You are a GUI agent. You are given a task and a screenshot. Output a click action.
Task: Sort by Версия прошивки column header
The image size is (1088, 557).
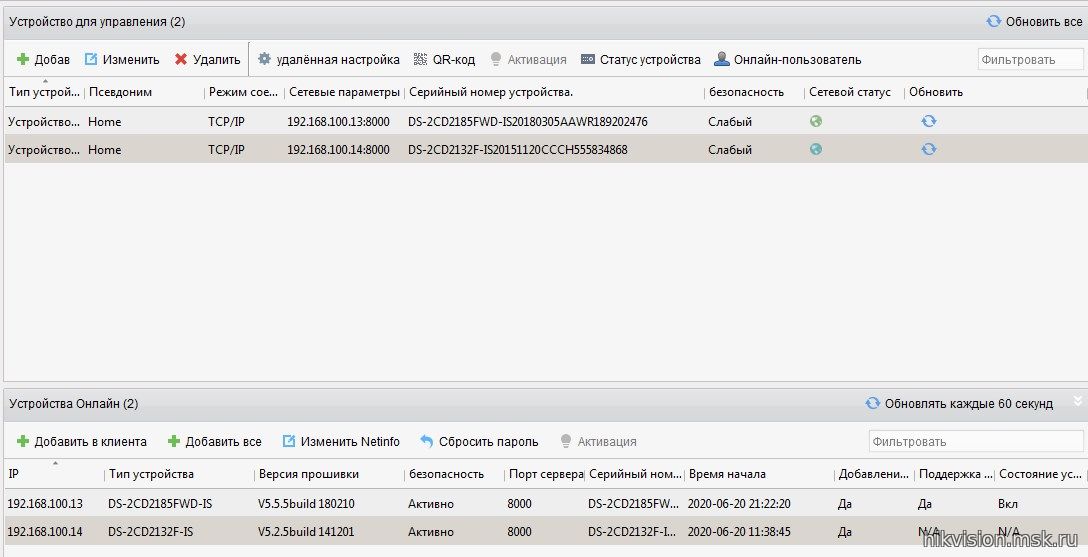click(x=309, y=474)
